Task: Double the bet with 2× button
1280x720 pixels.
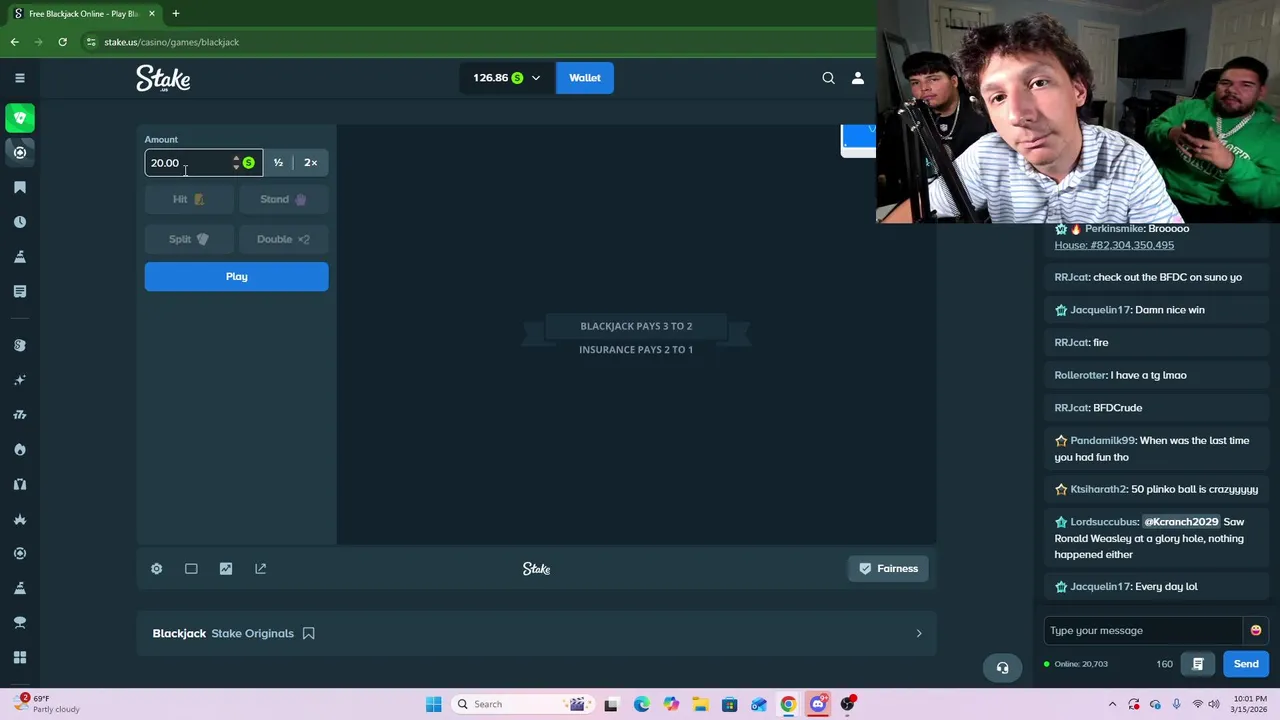Action: (310, 162)
